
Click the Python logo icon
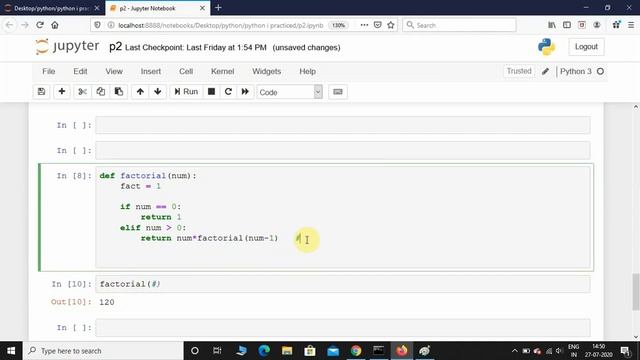[546, 47]
